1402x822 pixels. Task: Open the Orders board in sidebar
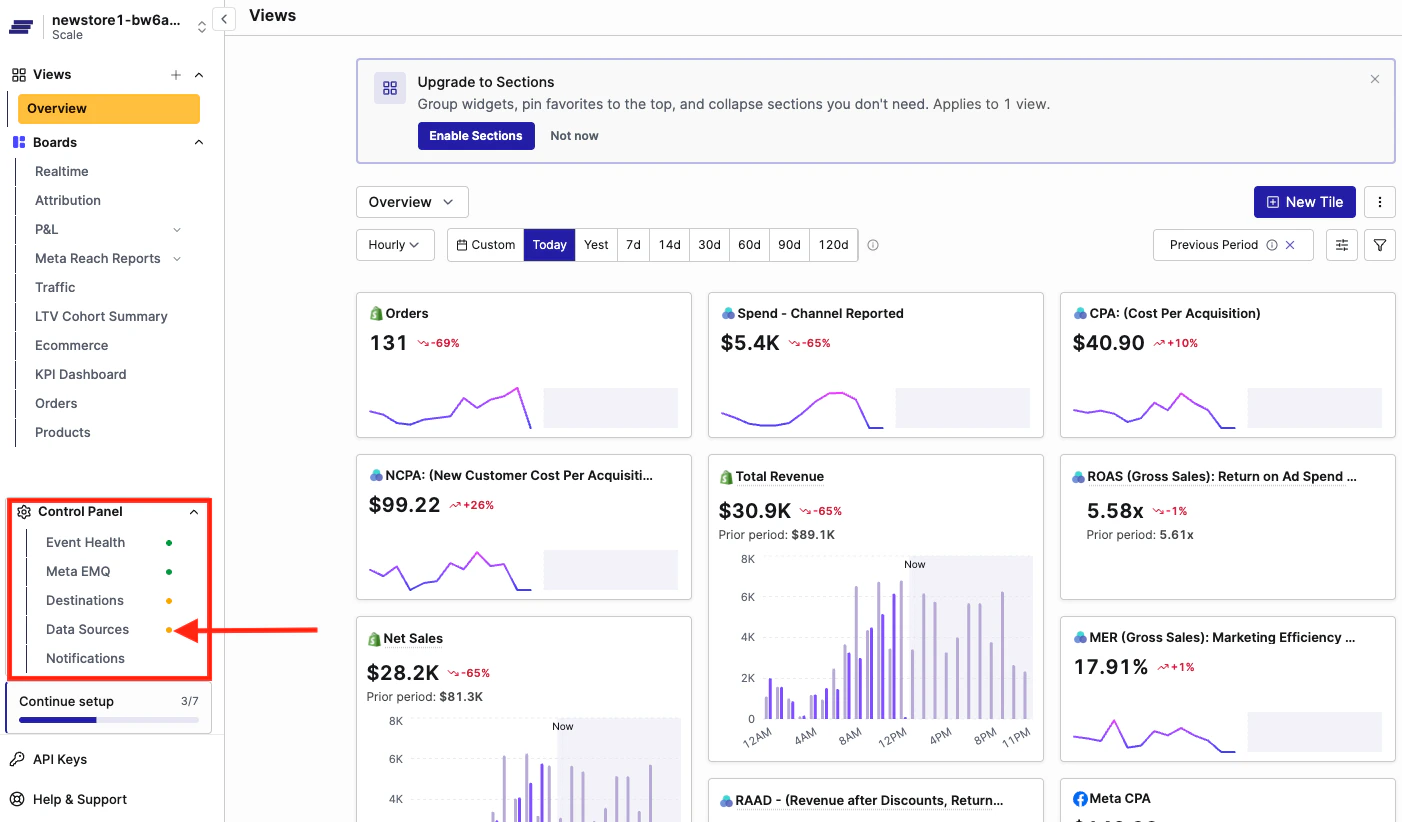tap(56, 403)
